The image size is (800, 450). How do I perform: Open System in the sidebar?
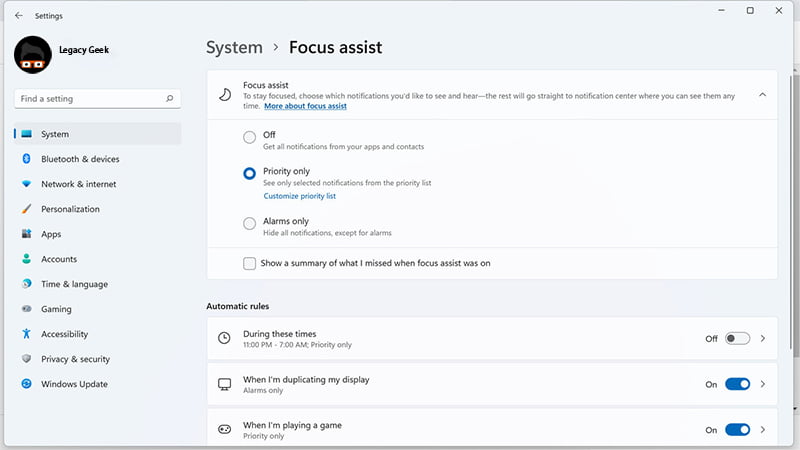point(97,134)
